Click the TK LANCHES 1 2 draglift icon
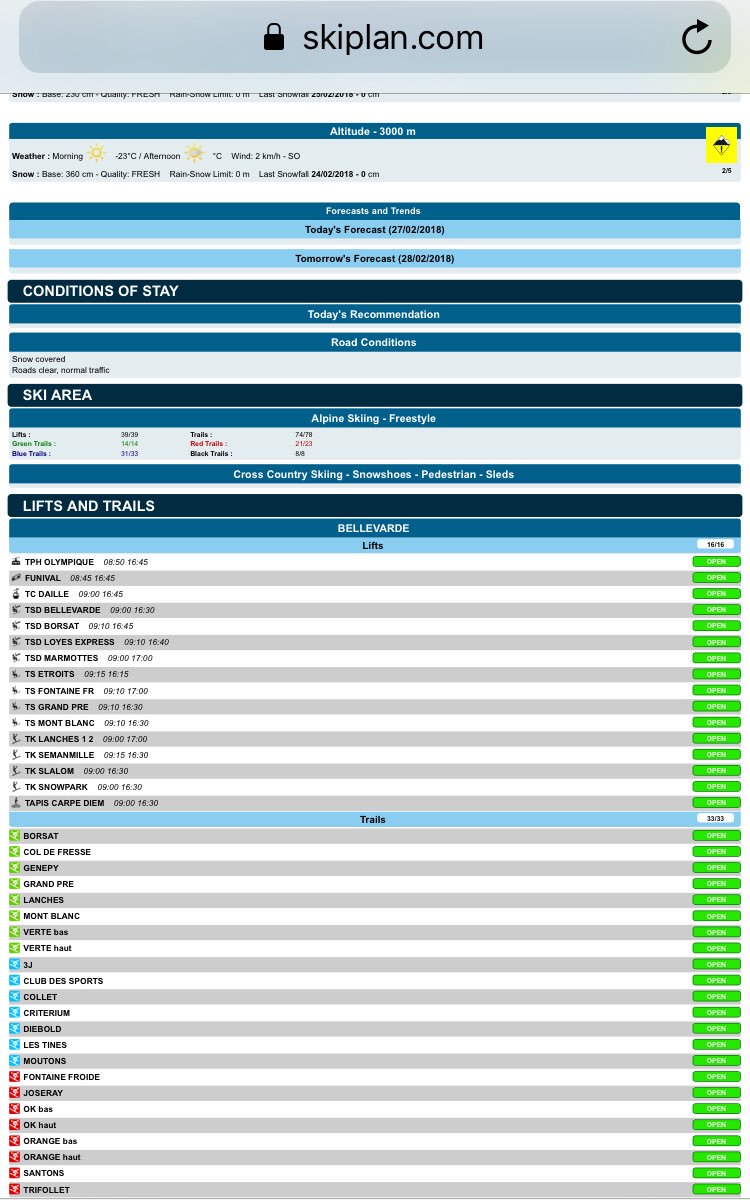750x1200 pixels. [x=16, y=739]
